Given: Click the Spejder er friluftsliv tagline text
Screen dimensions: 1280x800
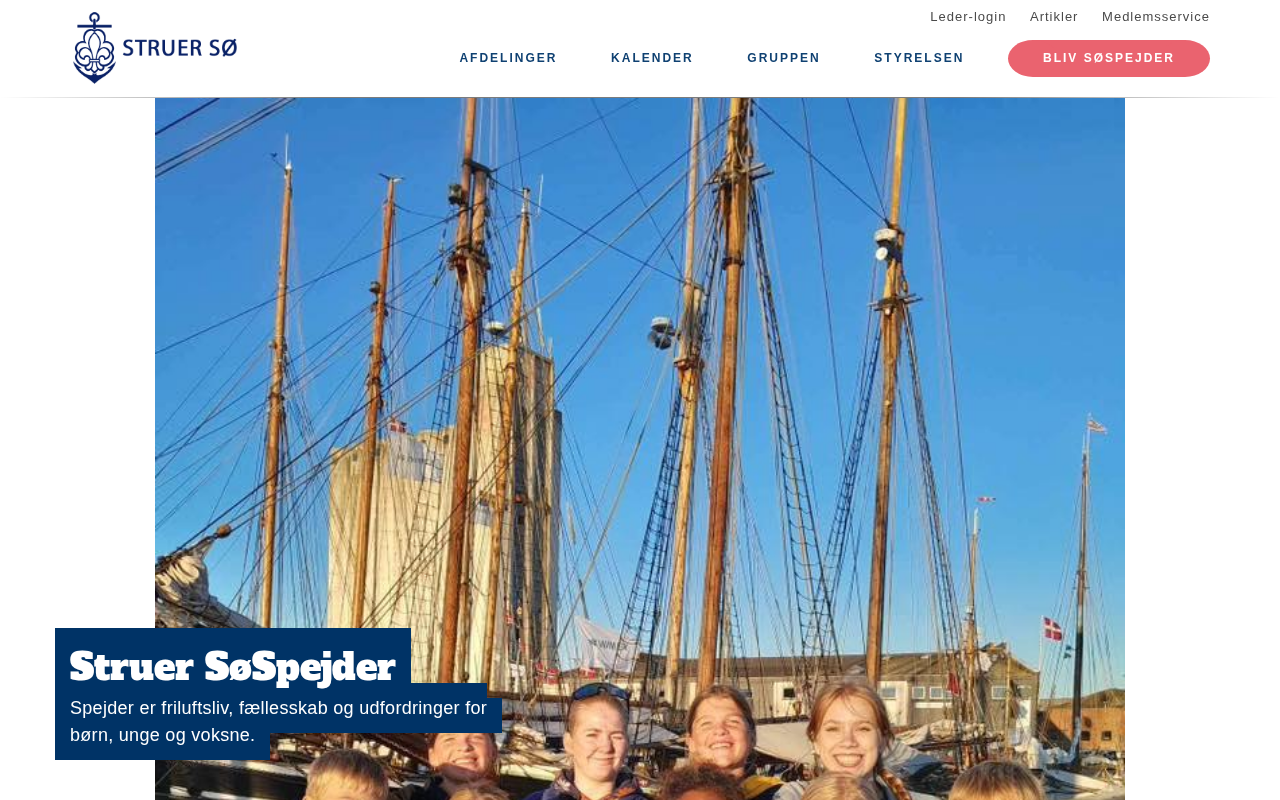Looking at the screenshot, I should [x=278, y=721].
